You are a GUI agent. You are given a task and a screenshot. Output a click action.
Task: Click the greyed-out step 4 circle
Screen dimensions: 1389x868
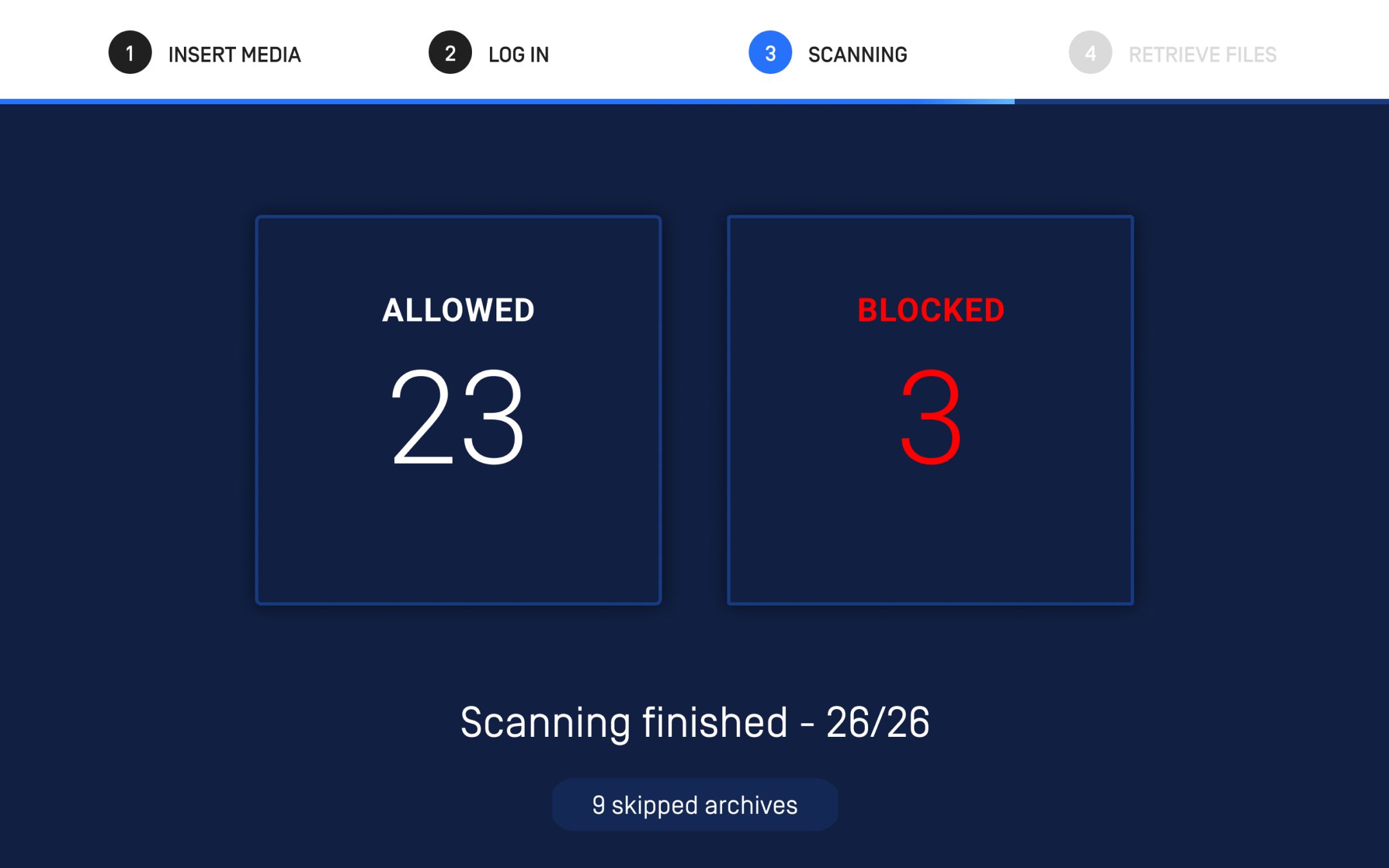pyautogui.click(x=1090, y=53)
